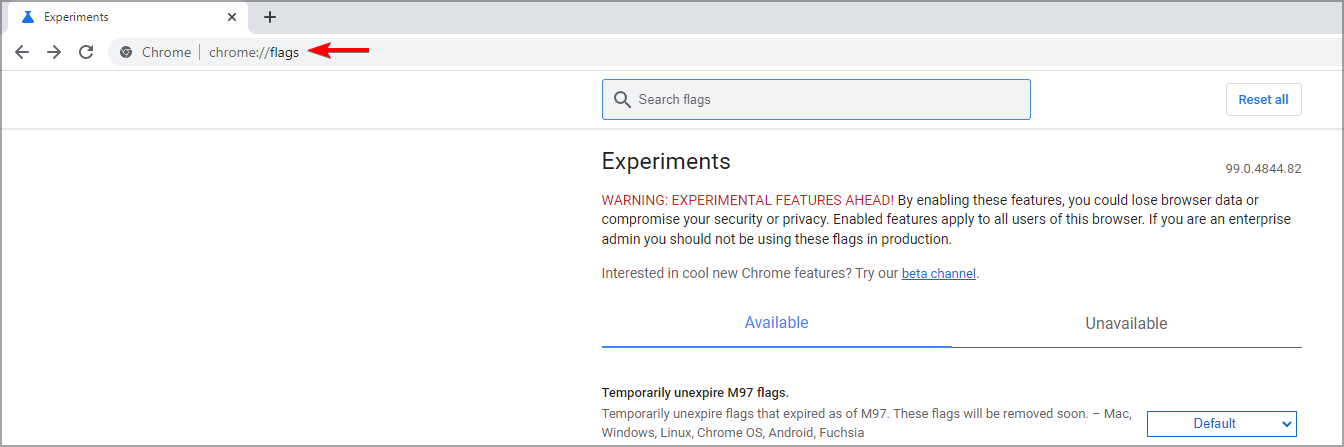This screenshot has height=447, width=1344.
Task: Click the chrome://flags address bar URL
Action: point(254,52)
